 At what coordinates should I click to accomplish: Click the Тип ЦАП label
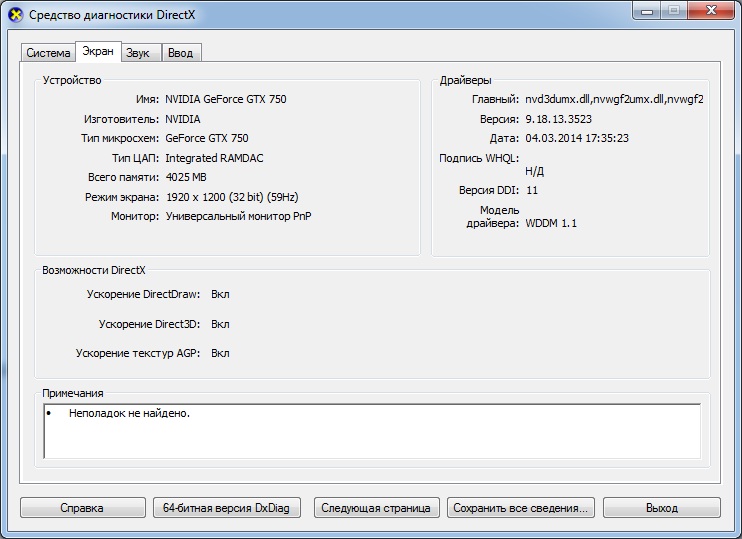(135, 158)
